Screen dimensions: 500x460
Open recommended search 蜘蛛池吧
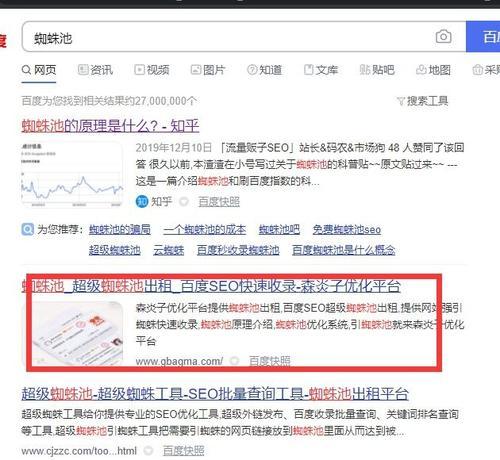[279, 229]
